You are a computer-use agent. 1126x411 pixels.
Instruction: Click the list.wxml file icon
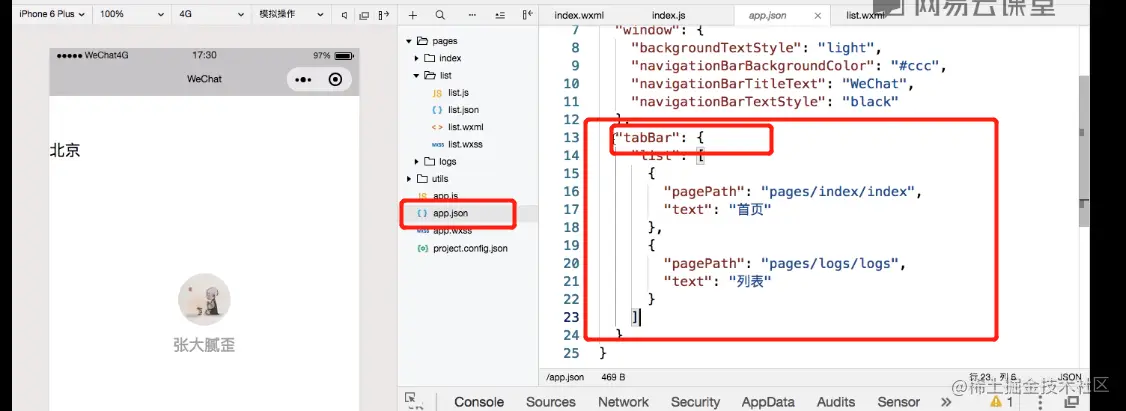pyautogui.click(x=437, y=127)
